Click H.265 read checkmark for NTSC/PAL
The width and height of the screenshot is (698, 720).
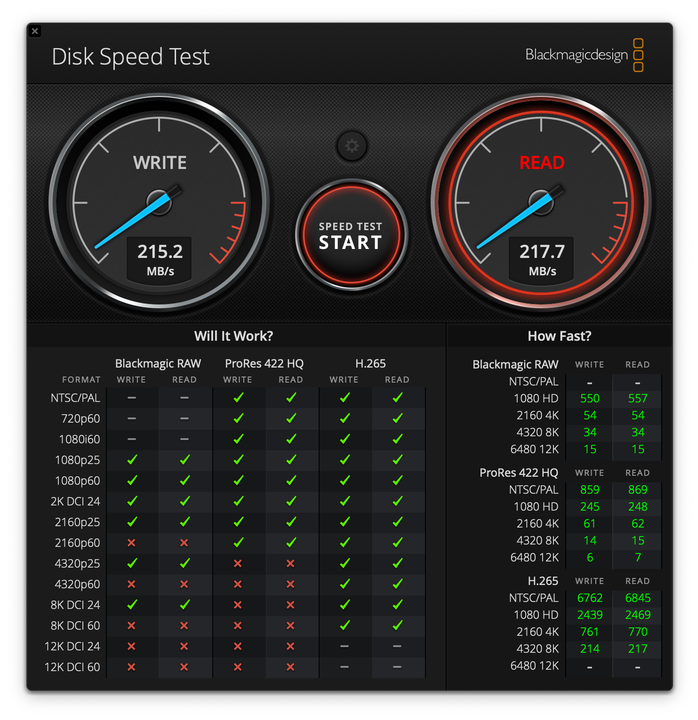pyautogui.click(x=397, y=398)
